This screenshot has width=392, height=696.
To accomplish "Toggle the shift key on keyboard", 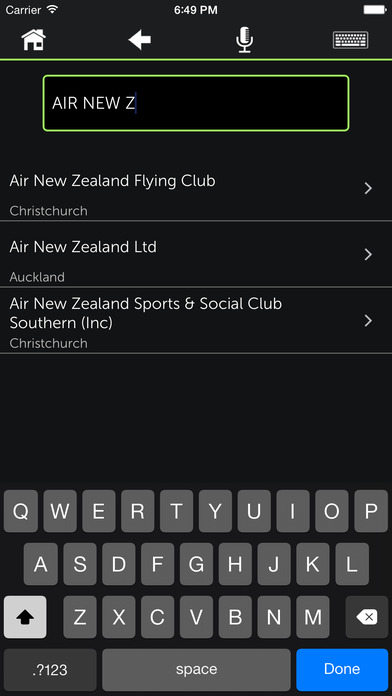I will click(25, 617).
